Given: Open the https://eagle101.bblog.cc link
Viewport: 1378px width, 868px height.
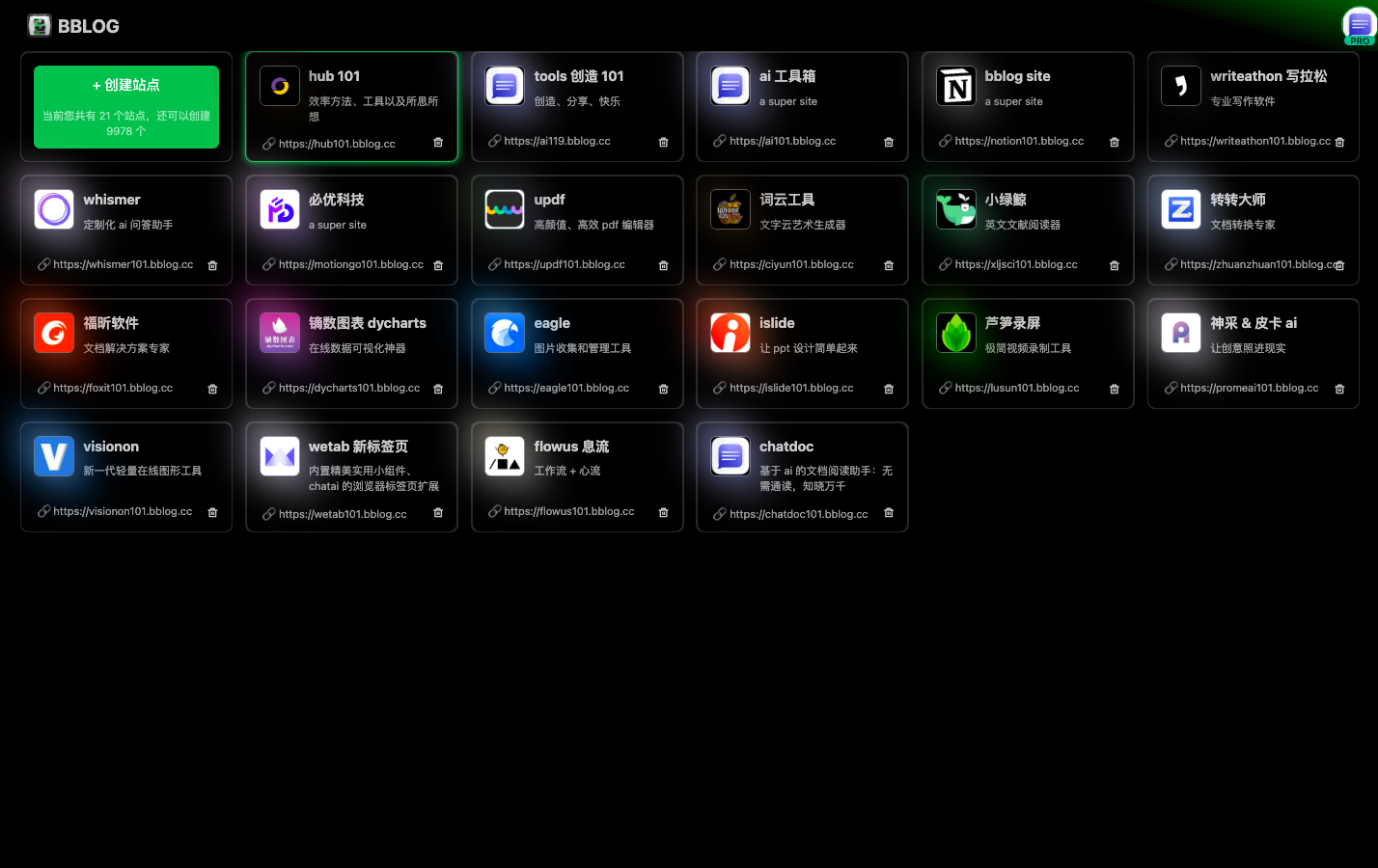Looking at the screenshot, I should click(566, 388).
